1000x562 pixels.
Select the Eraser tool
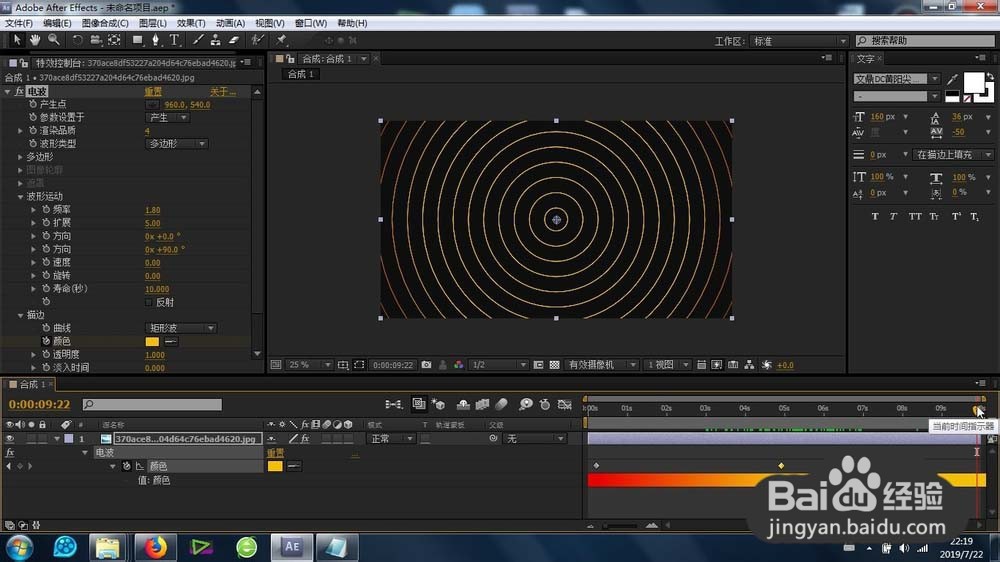pyautogui.click(x=234, y=40)
